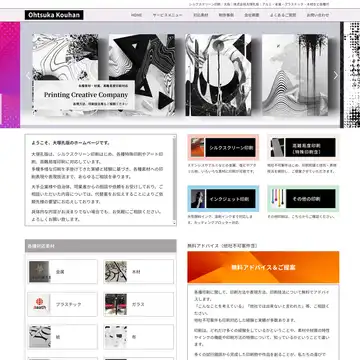Click the metal plate thumbnail image
360x360 pixels.
click(x=40, y=272)
